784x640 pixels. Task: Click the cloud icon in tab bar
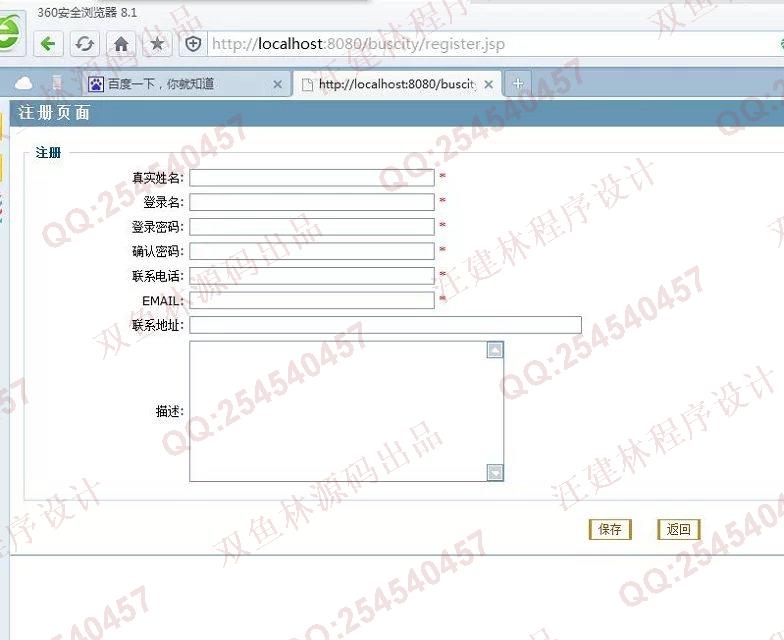tap(24, 83)
